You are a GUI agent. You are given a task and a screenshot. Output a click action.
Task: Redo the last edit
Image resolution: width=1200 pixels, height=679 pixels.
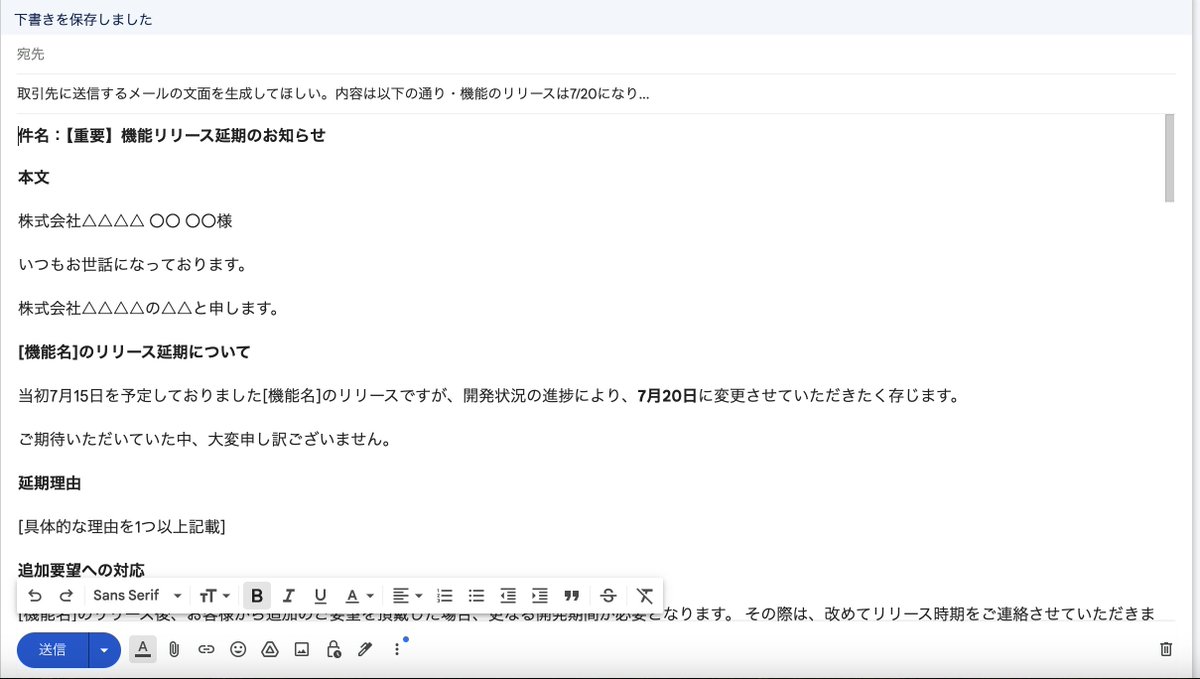[x=66, y=595]
